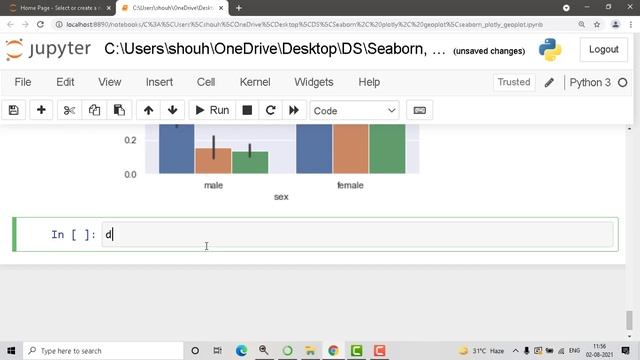The width and height of the screenshot is (640, 360).
Task: Open the Widgets menu
Action: click(x=313, y=82)
